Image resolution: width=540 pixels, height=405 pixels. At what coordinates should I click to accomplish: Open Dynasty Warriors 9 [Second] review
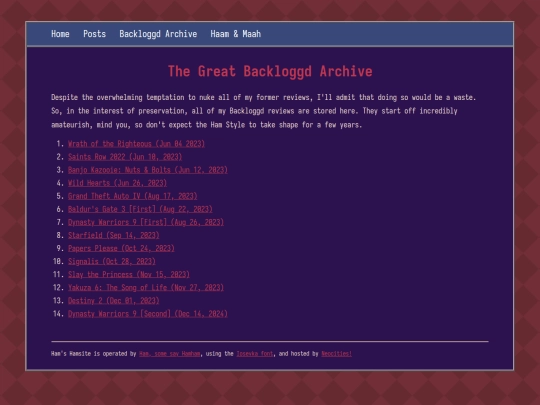point(148,314)
